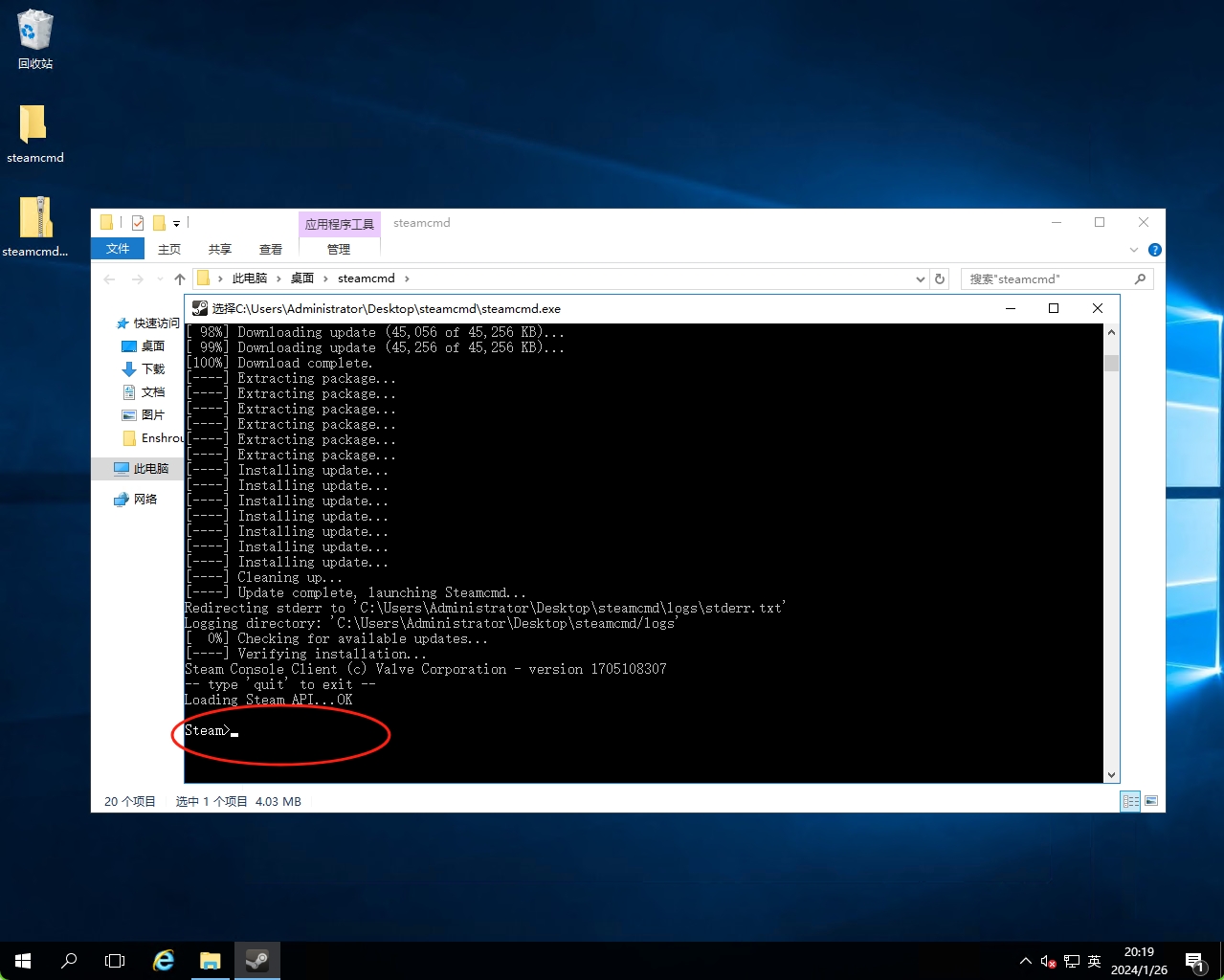
Task: Click the 20 个项目 status bar count
Action: pyautogui.click(x=130, y=802)
